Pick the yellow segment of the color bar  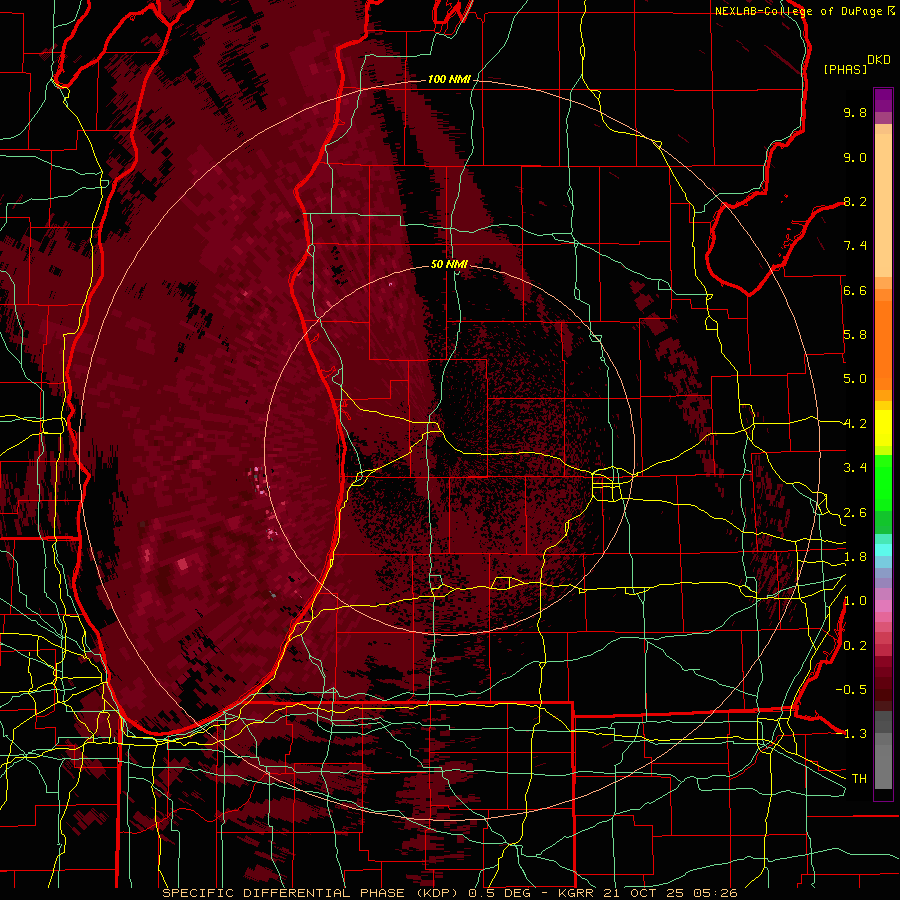[883, 428]
